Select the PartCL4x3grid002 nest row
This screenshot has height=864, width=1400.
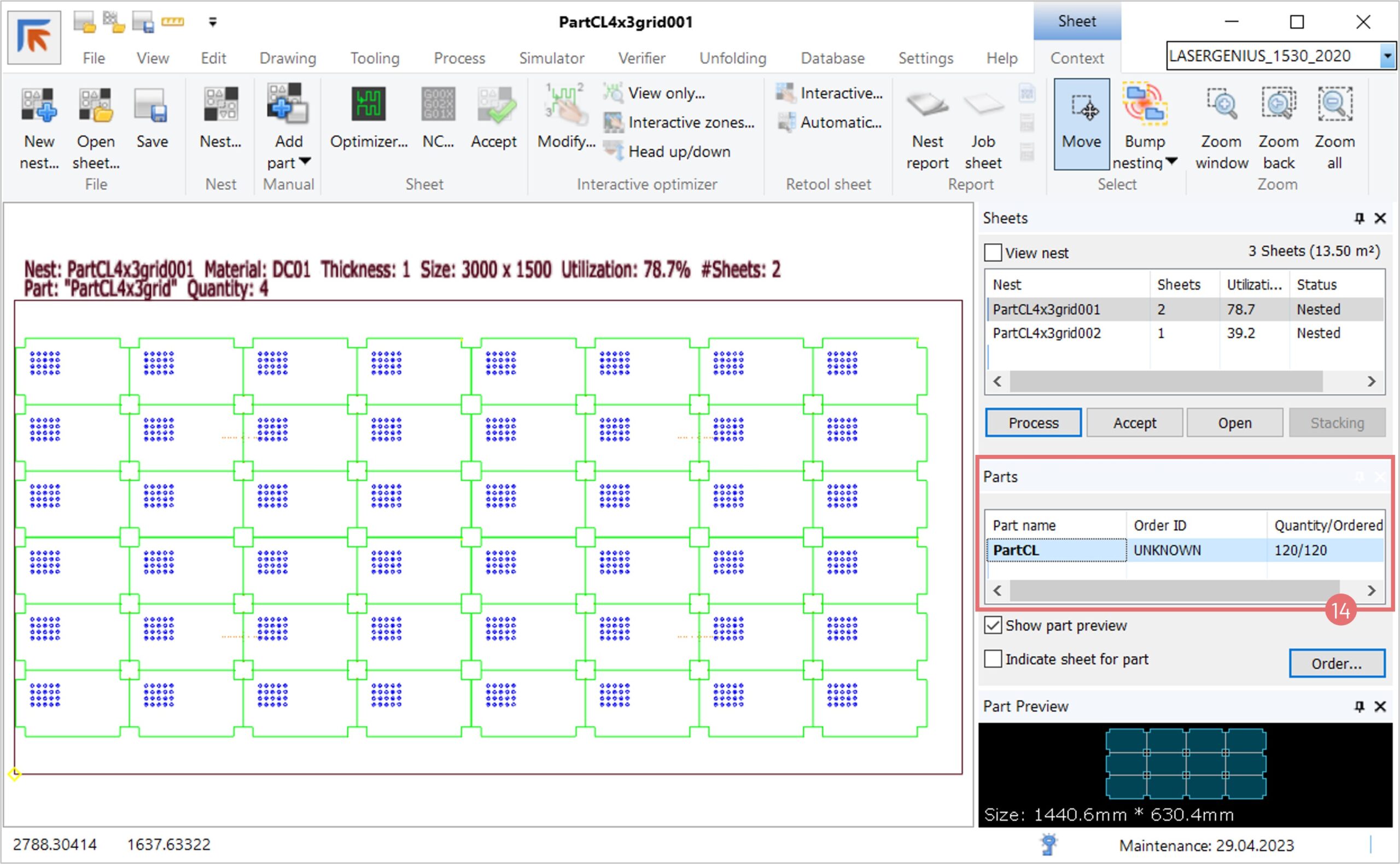[1046, 333]
